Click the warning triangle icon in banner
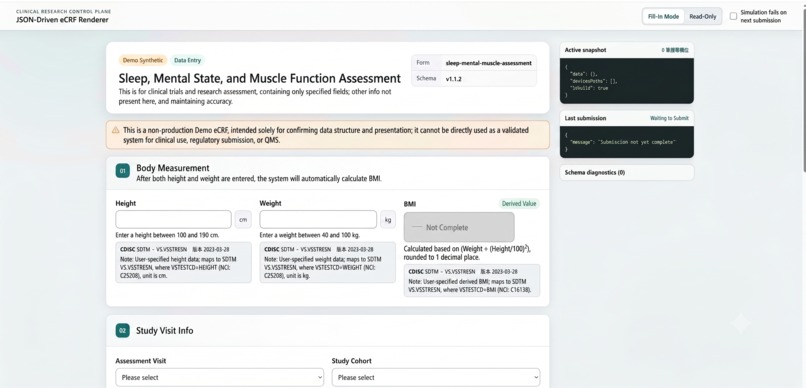The width and height of the screenshot is (806, 388). click(x=116, y=131)
